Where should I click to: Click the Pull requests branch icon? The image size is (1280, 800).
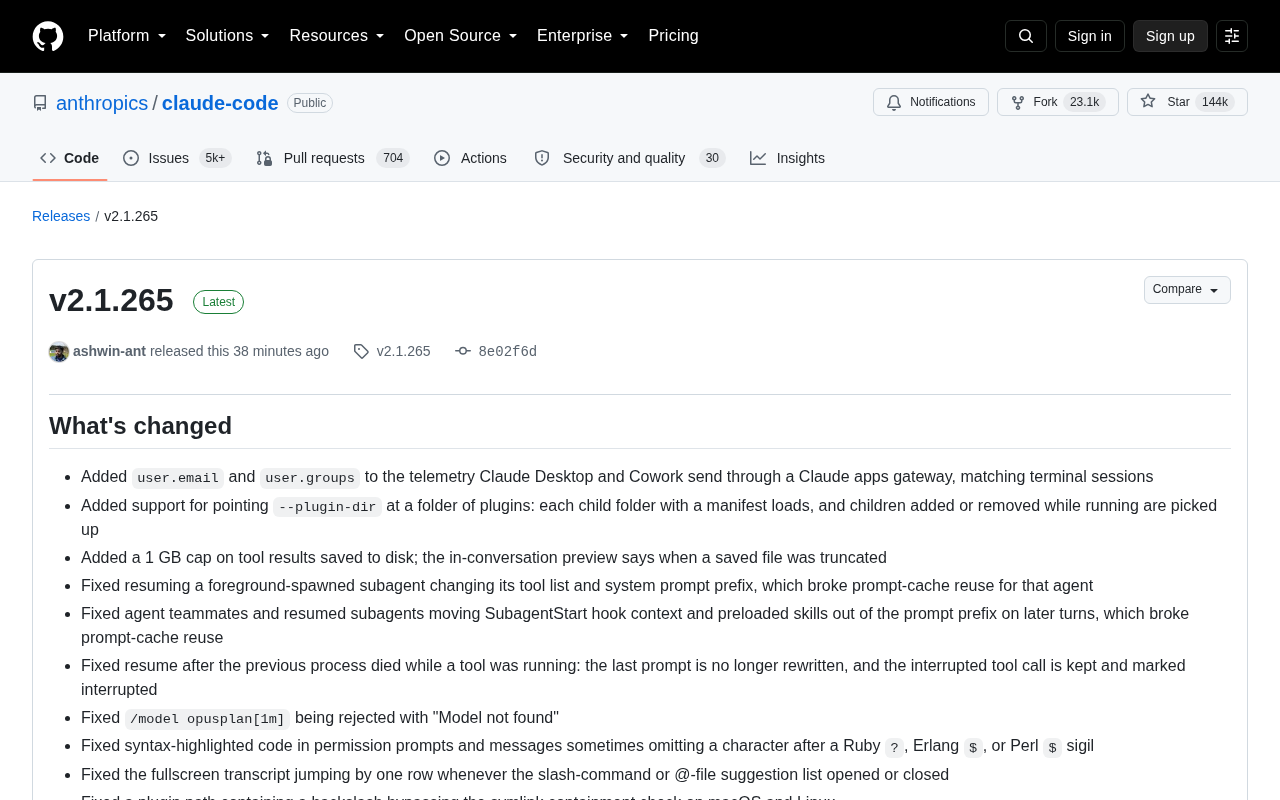pyautogui.click(x=264, y=158)
